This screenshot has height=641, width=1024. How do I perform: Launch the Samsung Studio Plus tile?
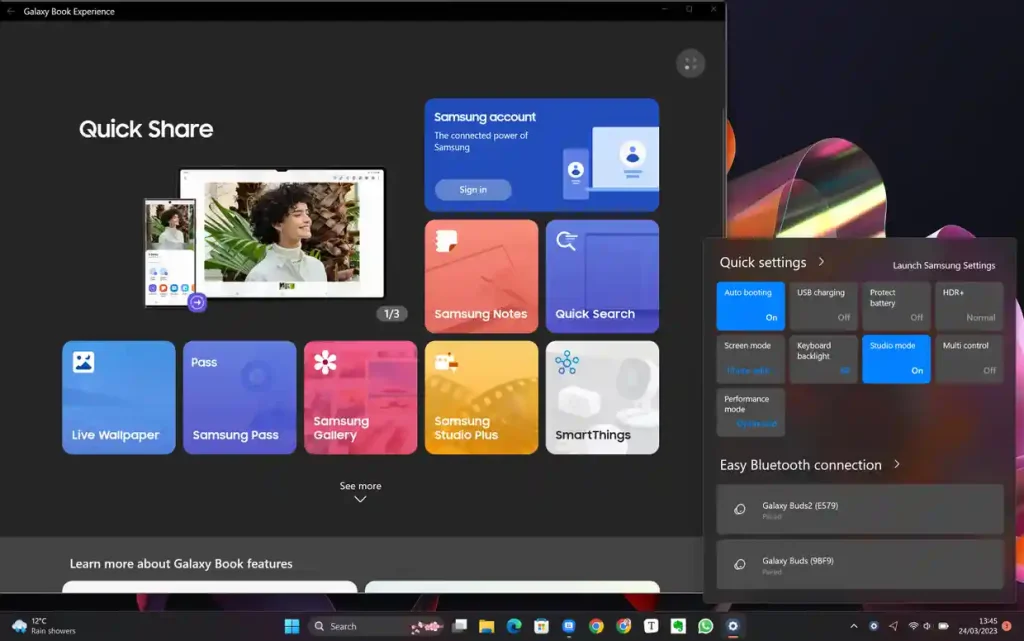click(481, 397)
